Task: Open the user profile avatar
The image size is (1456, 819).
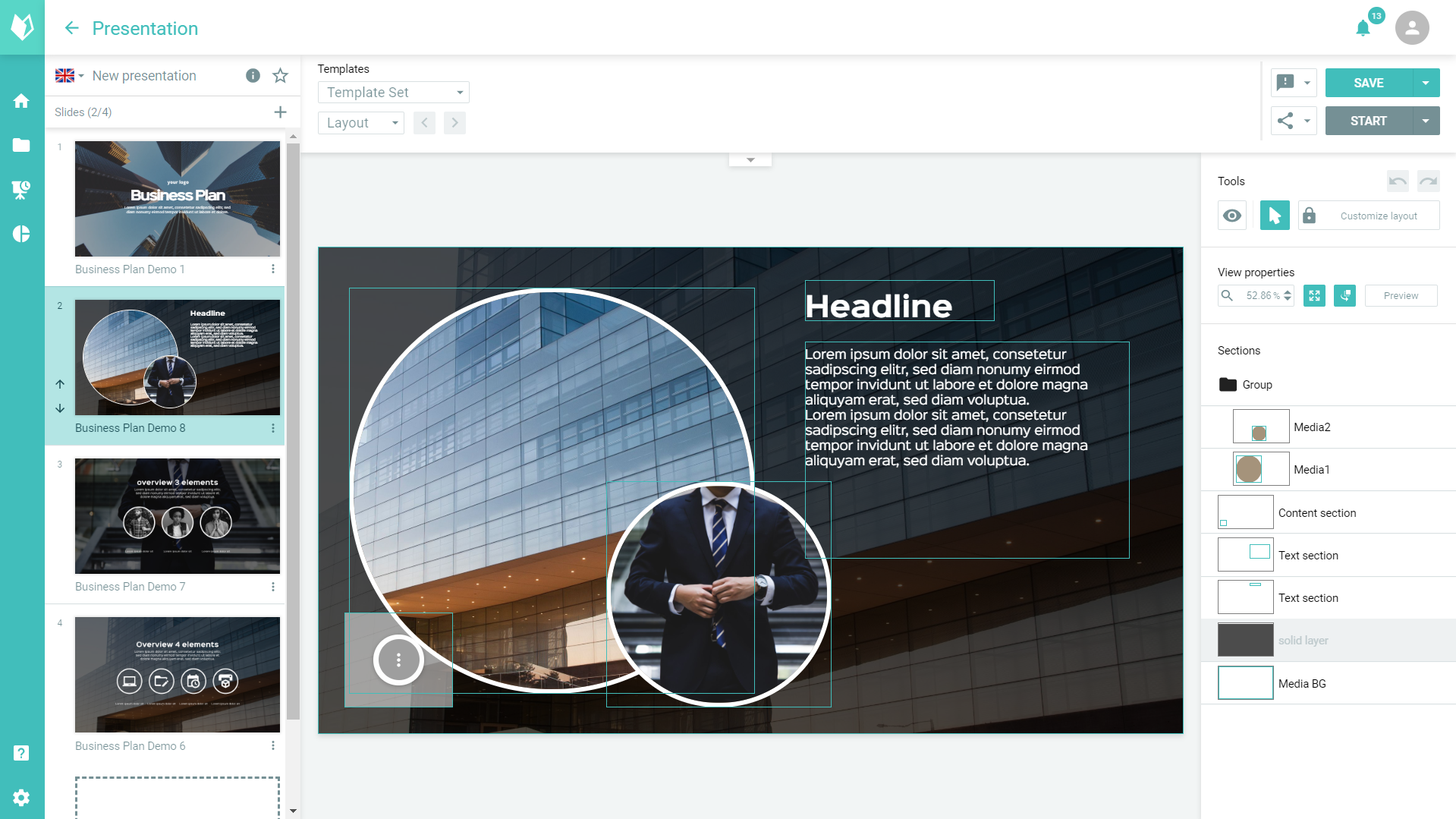Action: 1412,28
